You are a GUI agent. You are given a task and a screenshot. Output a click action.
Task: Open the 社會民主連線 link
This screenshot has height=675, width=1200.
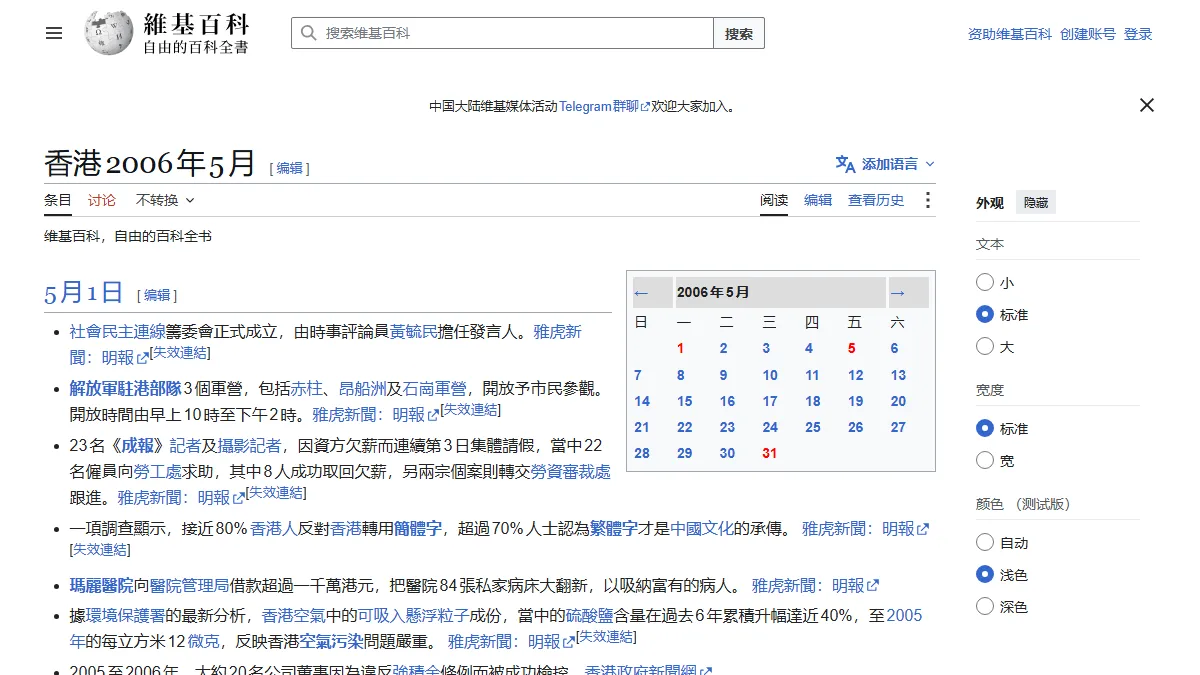coord(117,331)
